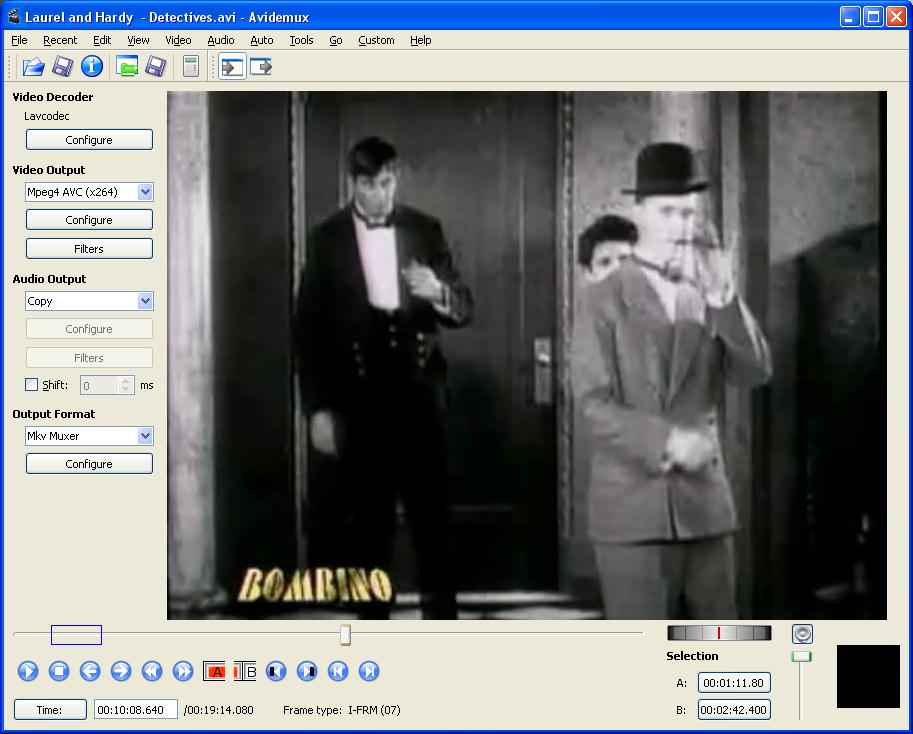913x734 pixels.
Task: Click the Time: button
Action: pos(49,710)
